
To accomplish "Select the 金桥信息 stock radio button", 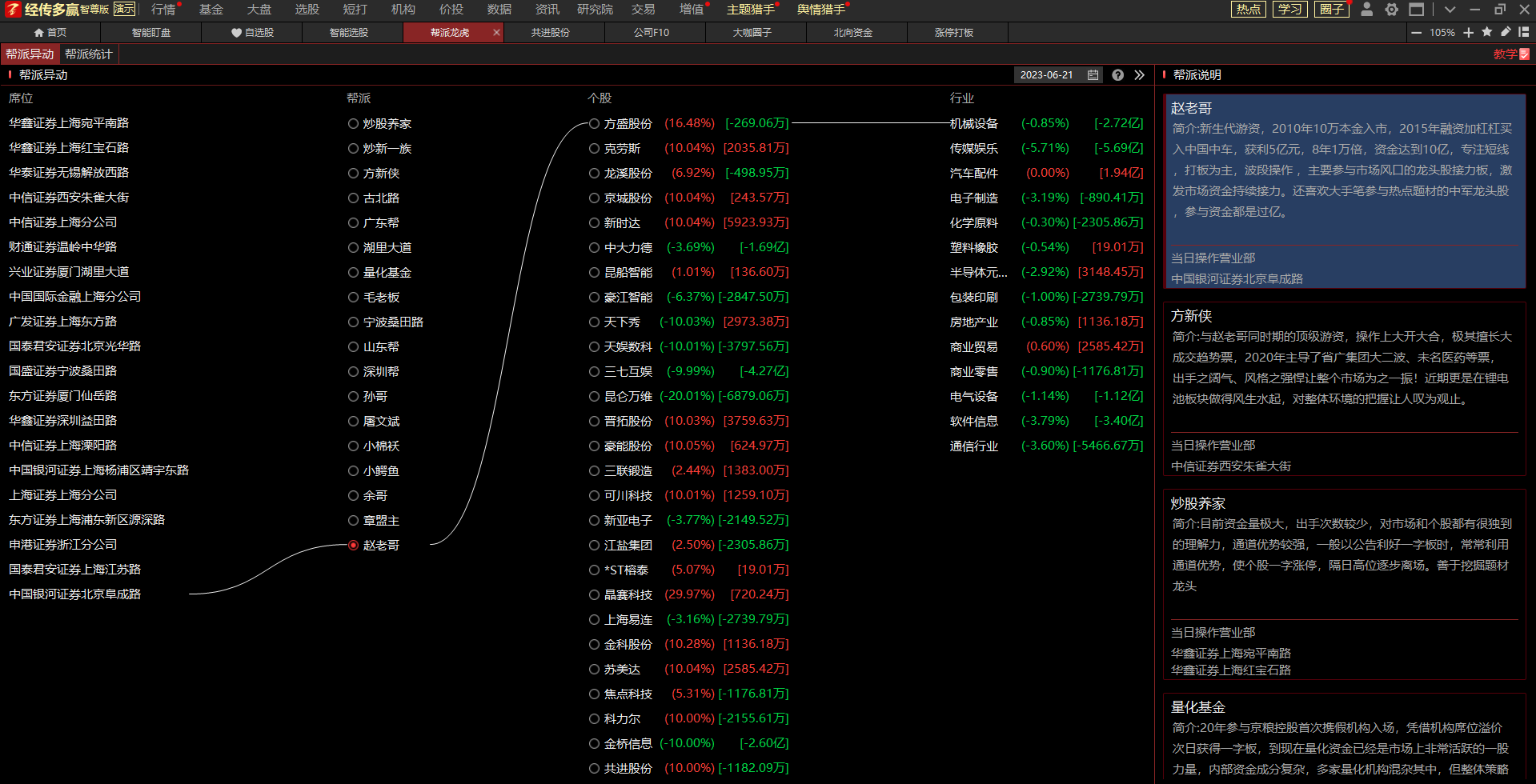I will pyautogui.click(x=594, y=744).
